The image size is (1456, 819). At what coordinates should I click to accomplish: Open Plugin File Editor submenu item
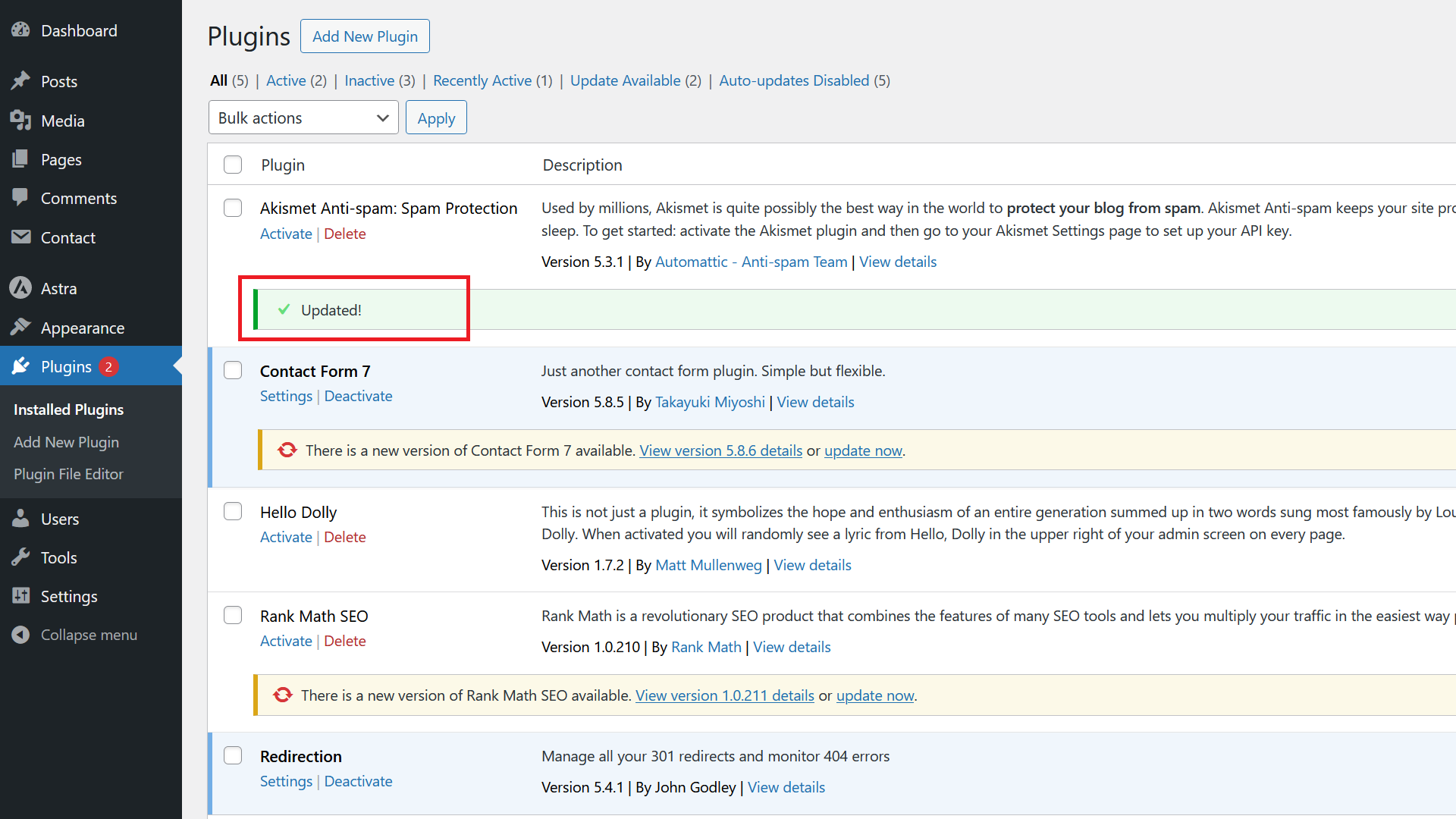[68, 474]
